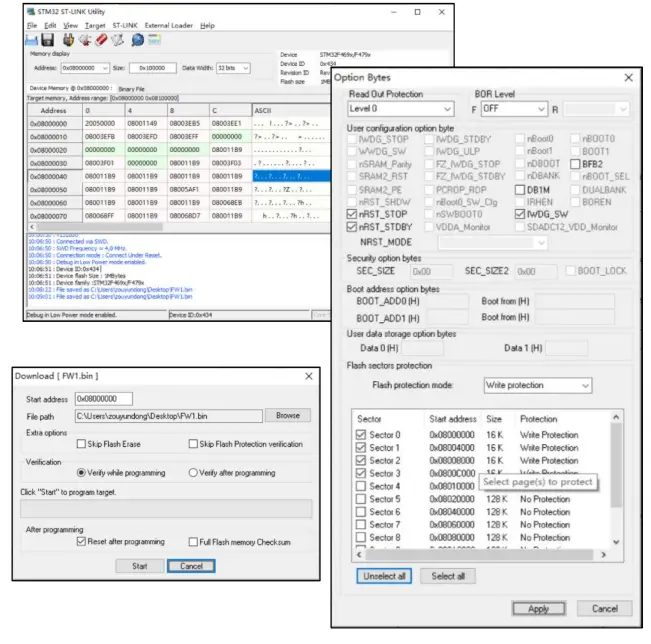Enable Full Flash memory Checksum
Image resolution: width=651 pixels, height=644 pixels.
pyautogui.click(x=193, y=542)
